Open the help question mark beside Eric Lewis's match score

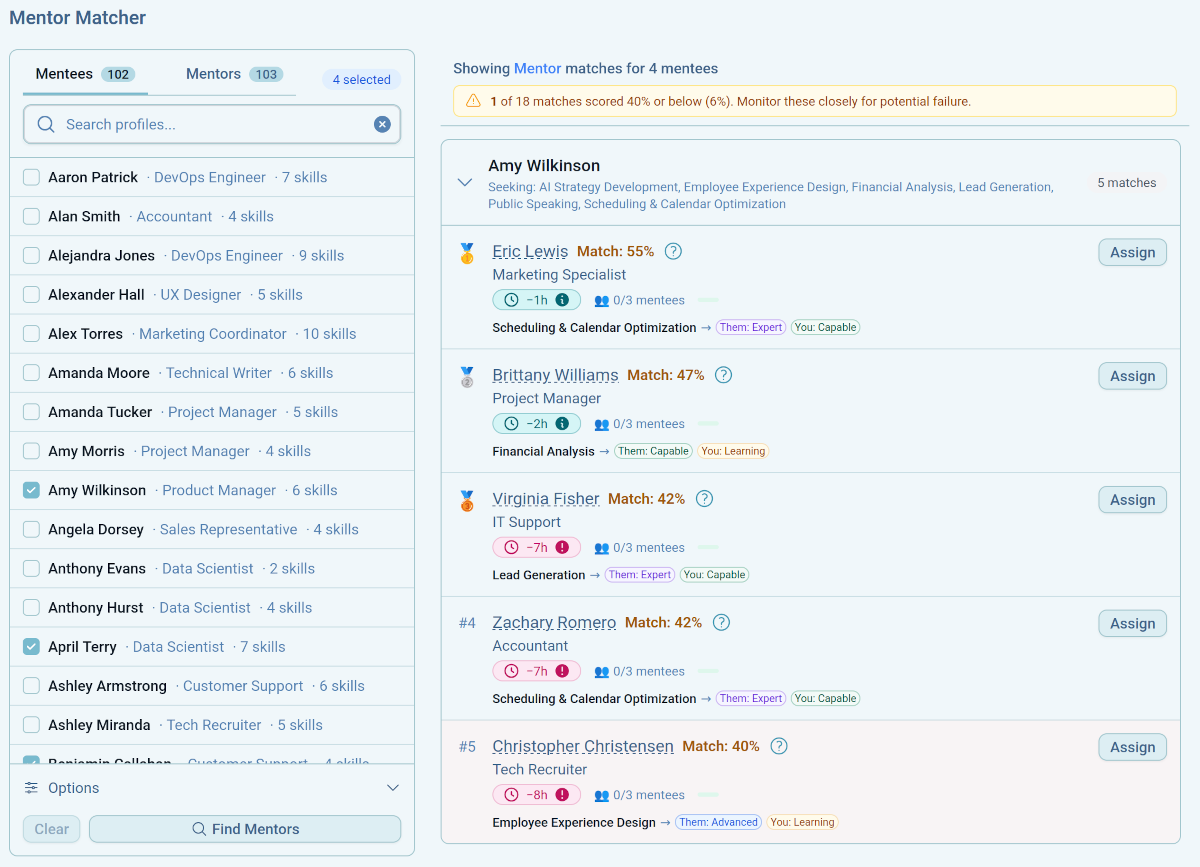673,251
